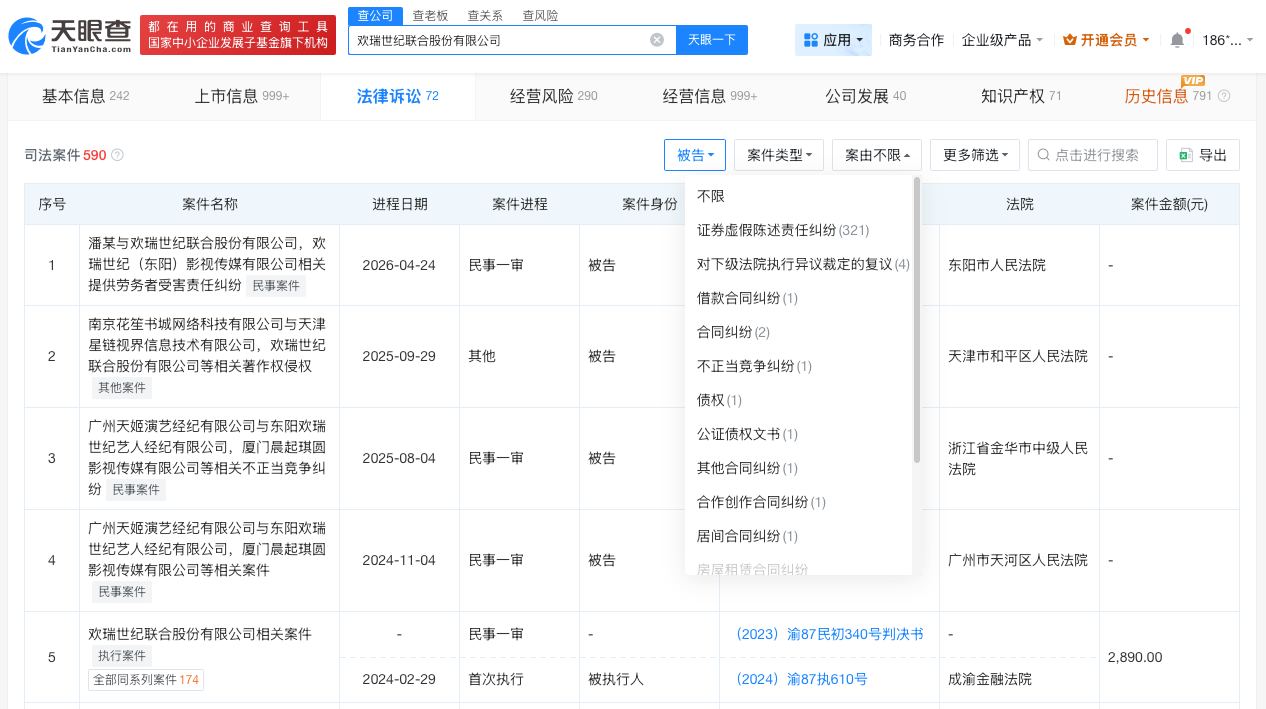Select the 查老板 menu item

[430, 14]
